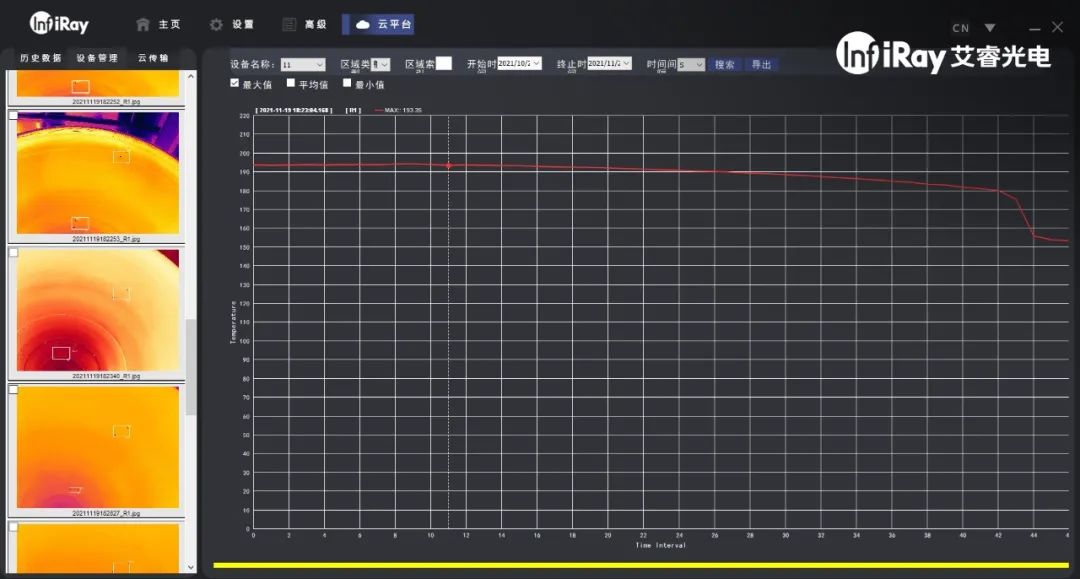The height and width of the screenshot is (579, 1080).
Task: Uncheck the 最大值 maximum value checkbox
Action: (x=235, y=84)
